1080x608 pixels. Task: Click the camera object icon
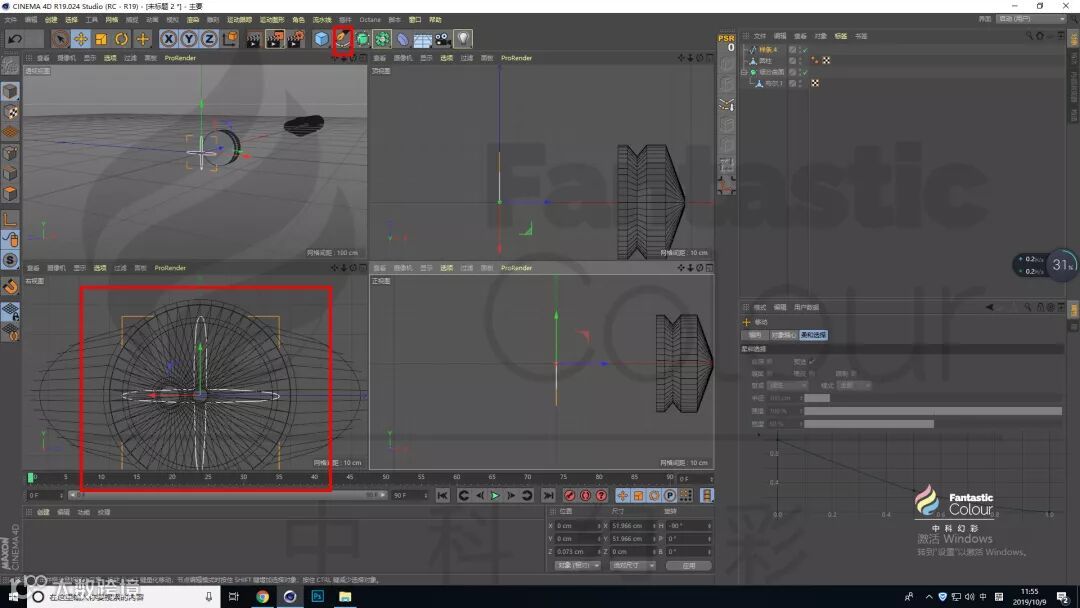442,39
